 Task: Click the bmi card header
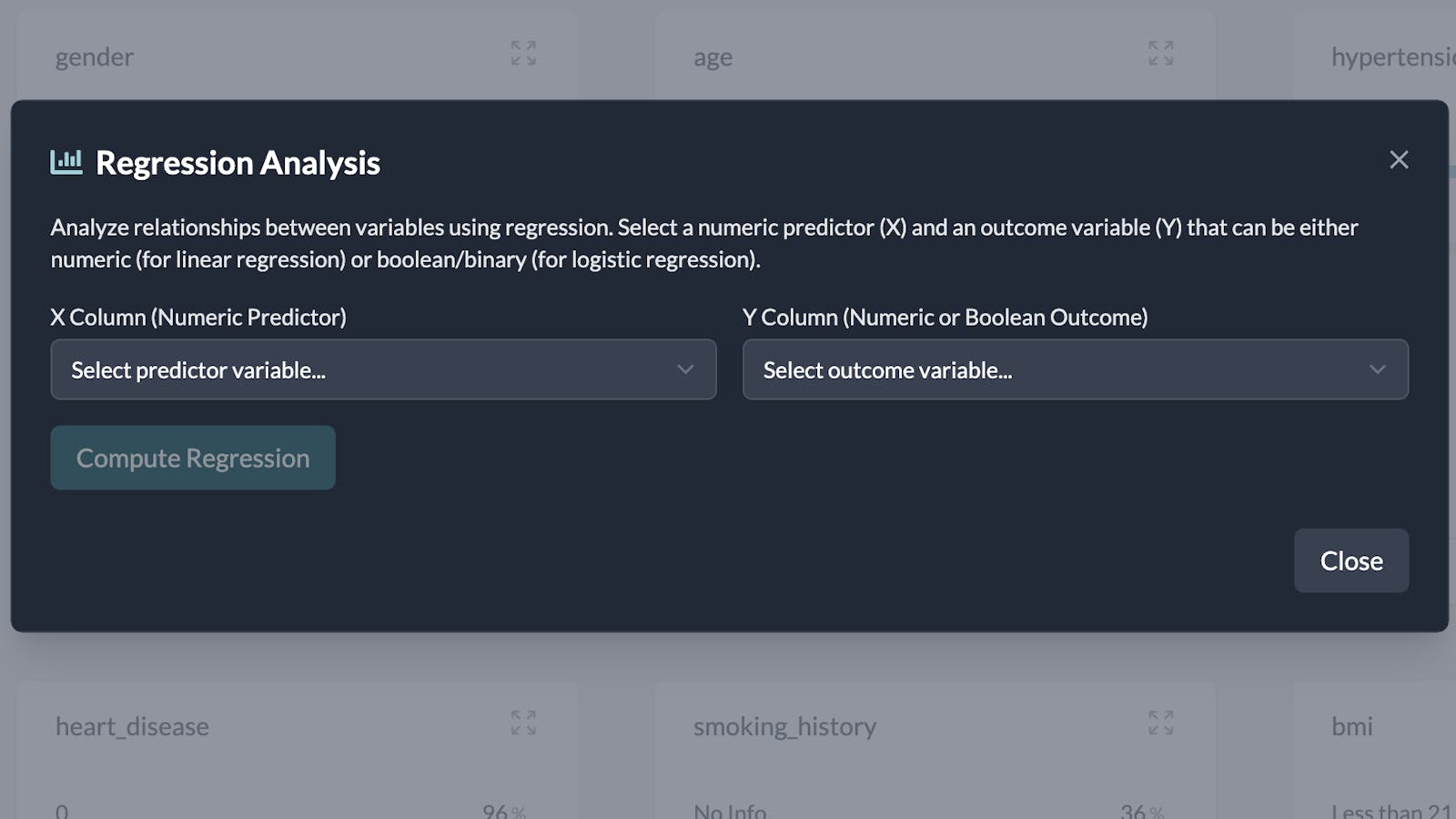tap(1351, 726)
